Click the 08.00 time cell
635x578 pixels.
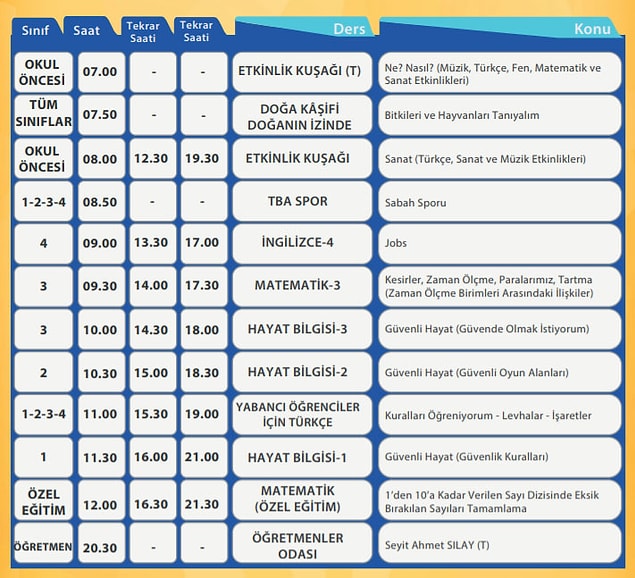(101, 158)
